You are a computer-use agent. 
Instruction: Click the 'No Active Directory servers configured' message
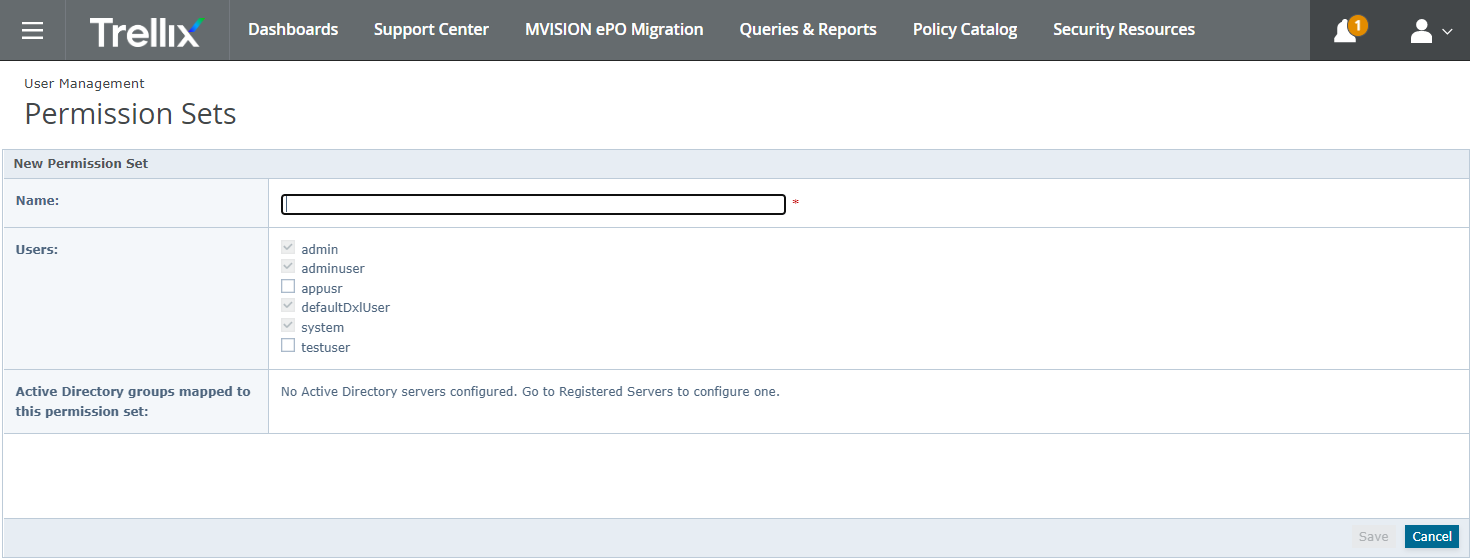pyautogui.click(x=530, y=392)
